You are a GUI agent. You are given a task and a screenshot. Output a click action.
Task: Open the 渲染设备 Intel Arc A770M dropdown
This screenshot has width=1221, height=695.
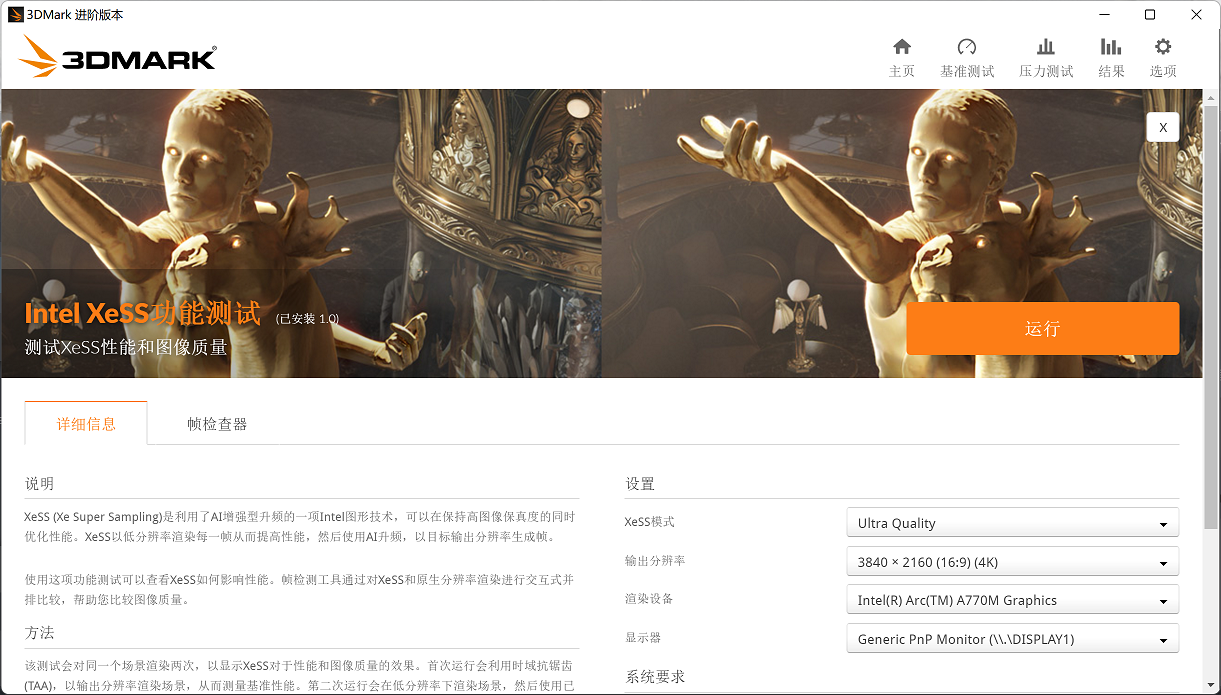point(1012,600)
